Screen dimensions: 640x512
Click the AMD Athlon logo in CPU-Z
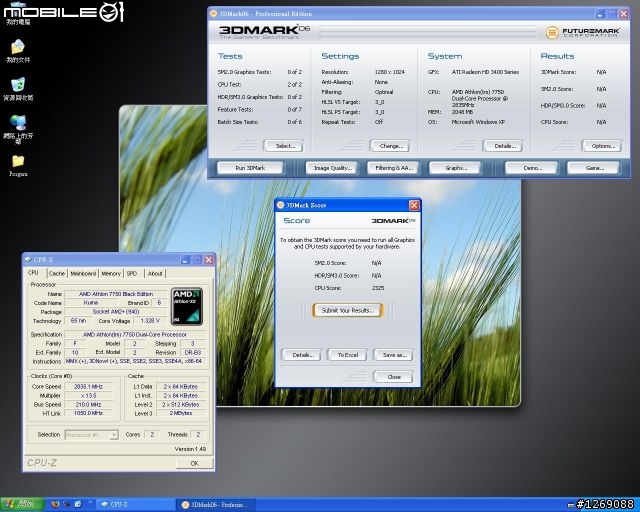(x=187, y=306)
